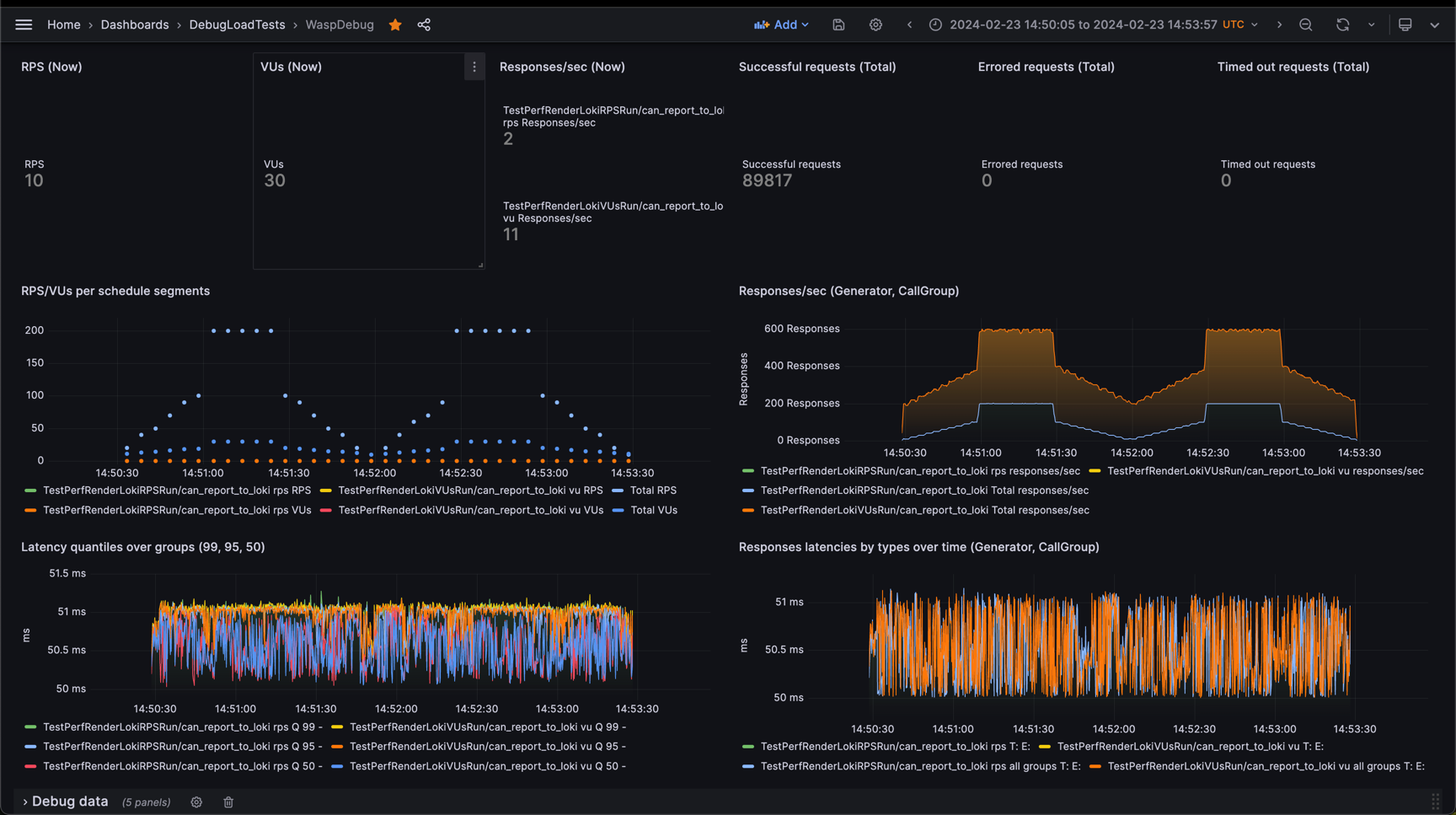Open the VUs (Now) panel three-dot menu
Screen dimensions: 1456x815
tap(474, 67)
